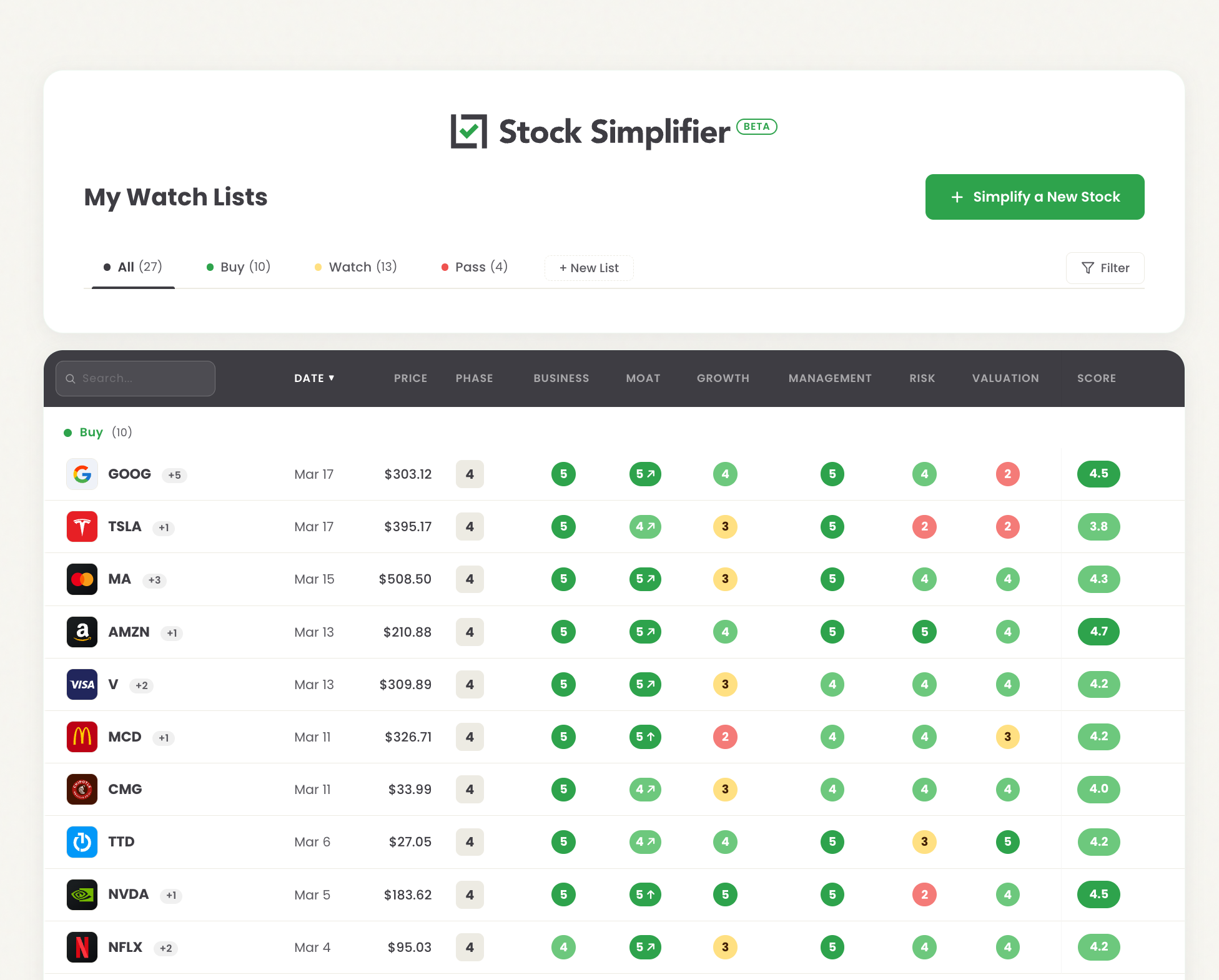1219x980 pixels.
Task: Expand the +5 badge next to GOOG
Action: [x=175, y=475]
